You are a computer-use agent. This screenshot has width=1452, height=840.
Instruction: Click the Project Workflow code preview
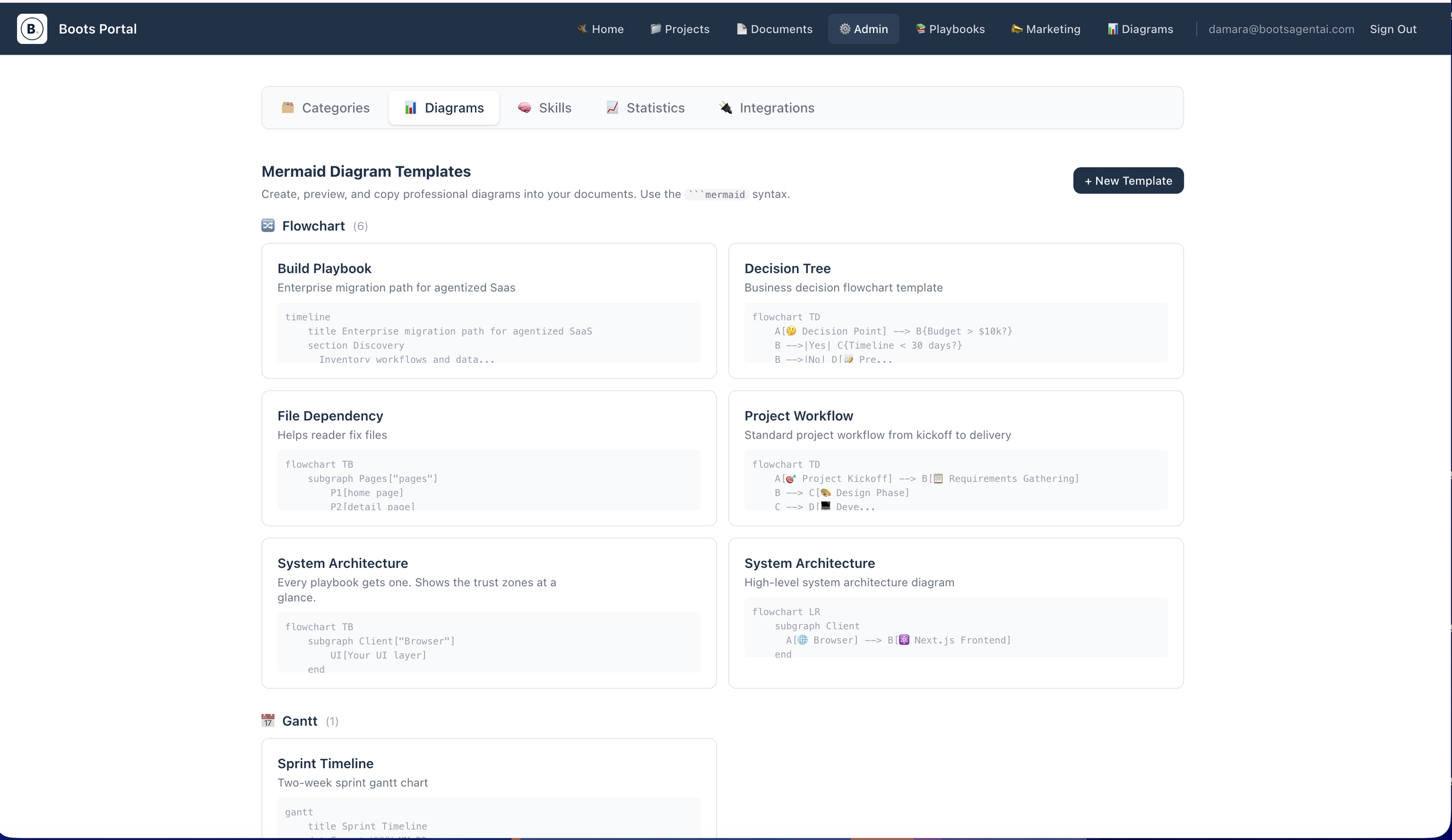(x=956, y=480)
